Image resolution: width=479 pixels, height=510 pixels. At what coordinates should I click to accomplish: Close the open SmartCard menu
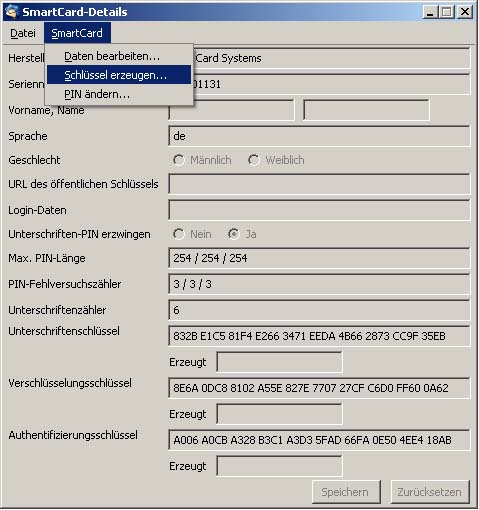pyautogui.click(x=77, y=33)
